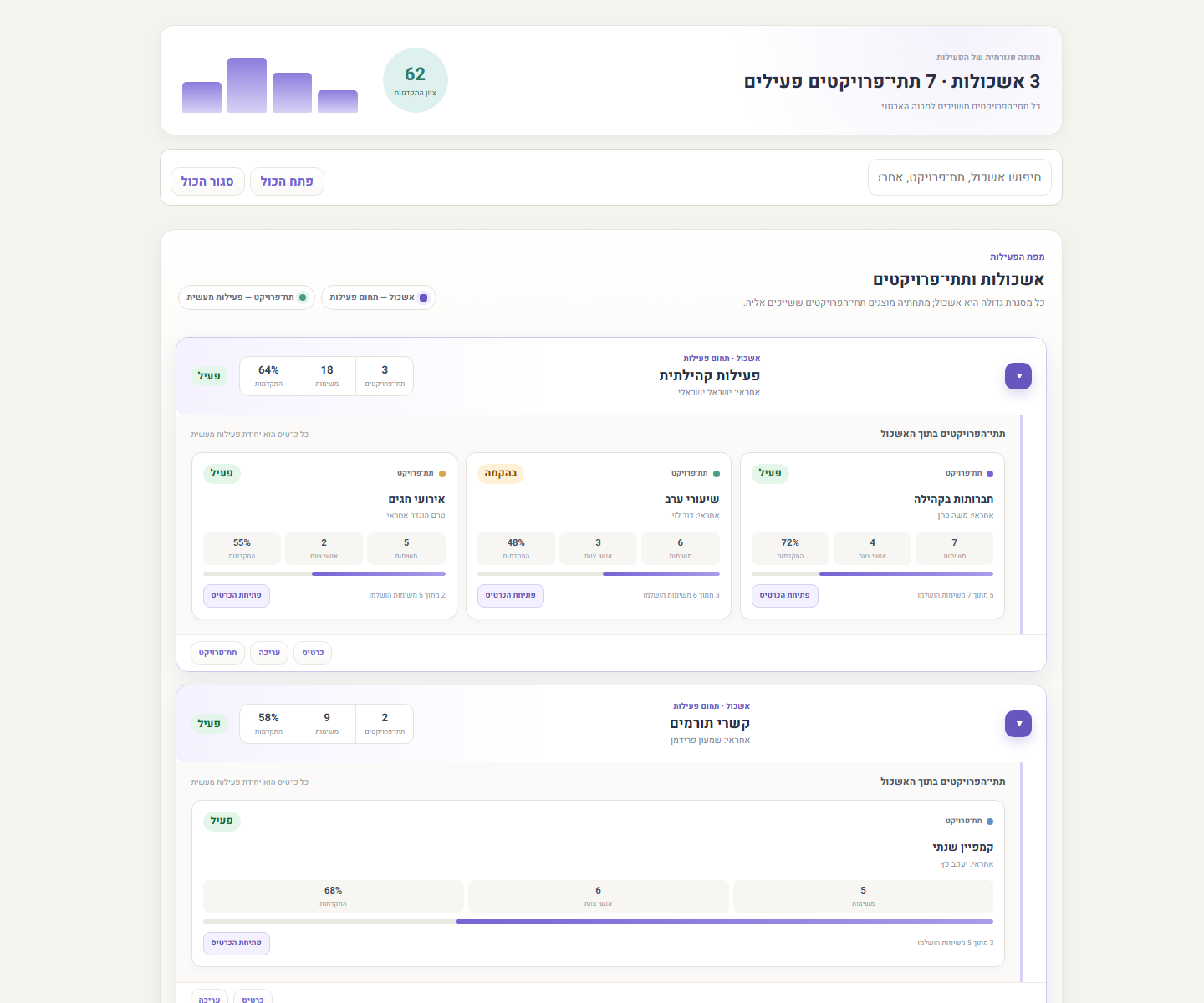Image resolution: width=1204 pixels, height=1003 pixels.
Task: Collapse the פעילות קהילתית cluster arrow
Action: pos(1018,376)
